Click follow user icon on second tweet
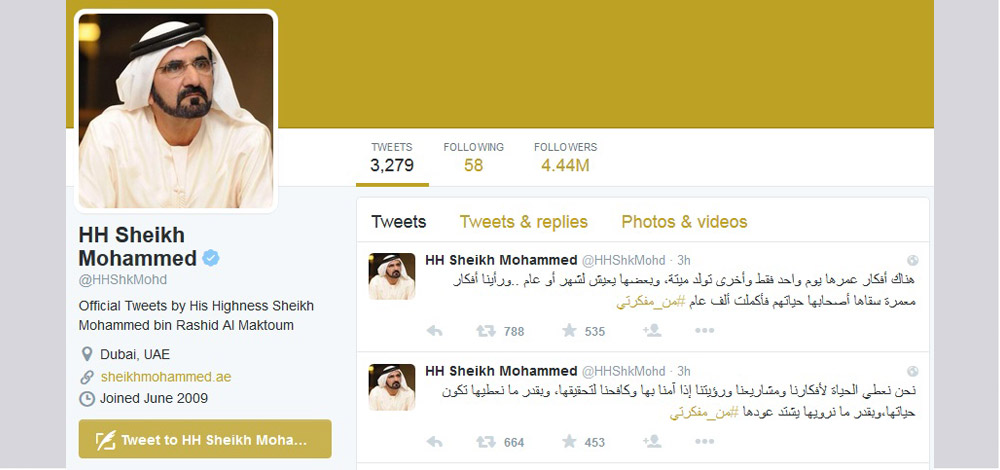This screenshot has width=1000, height=470. [x=652, y=441]
